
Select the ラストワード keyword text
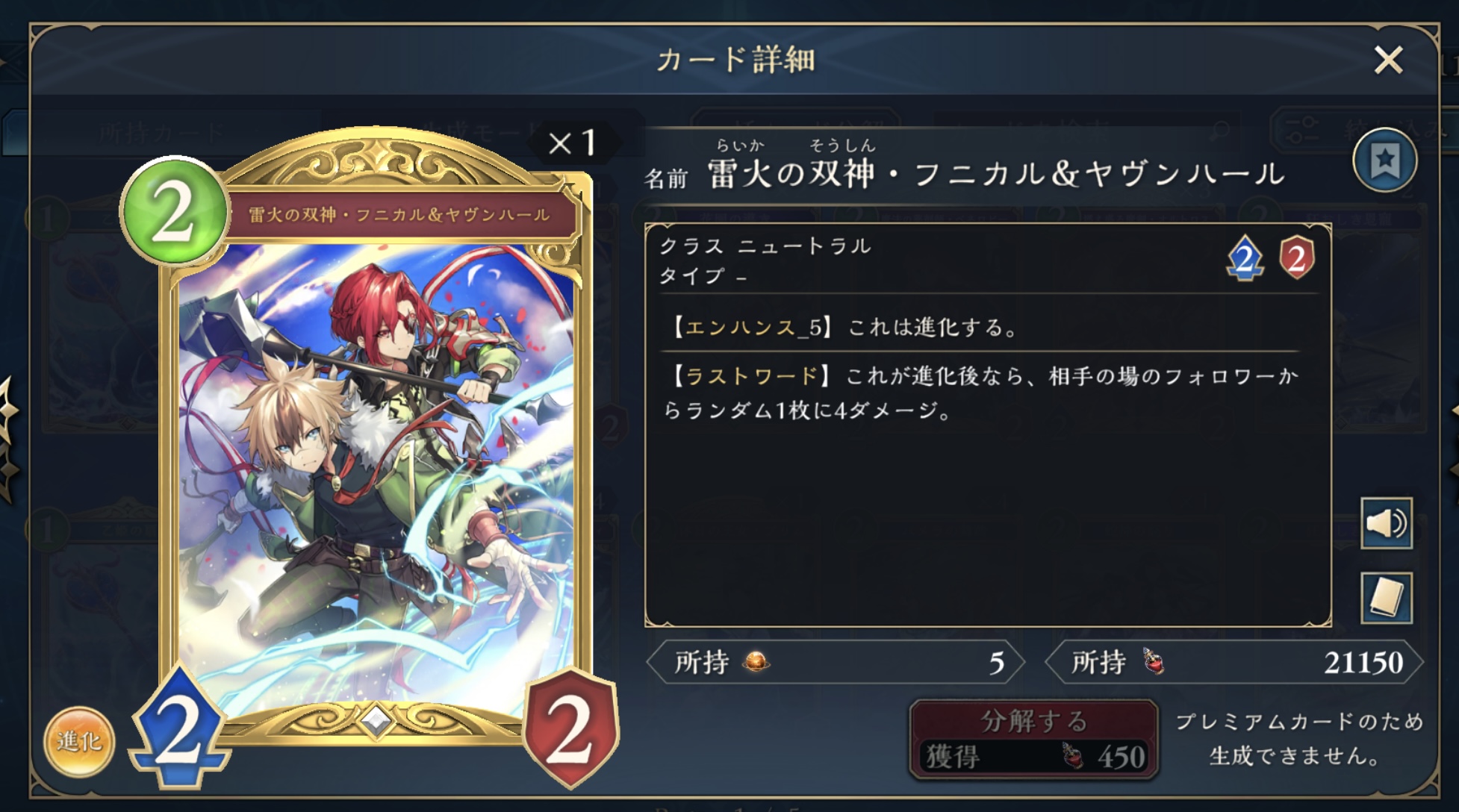tap(752, 375)
